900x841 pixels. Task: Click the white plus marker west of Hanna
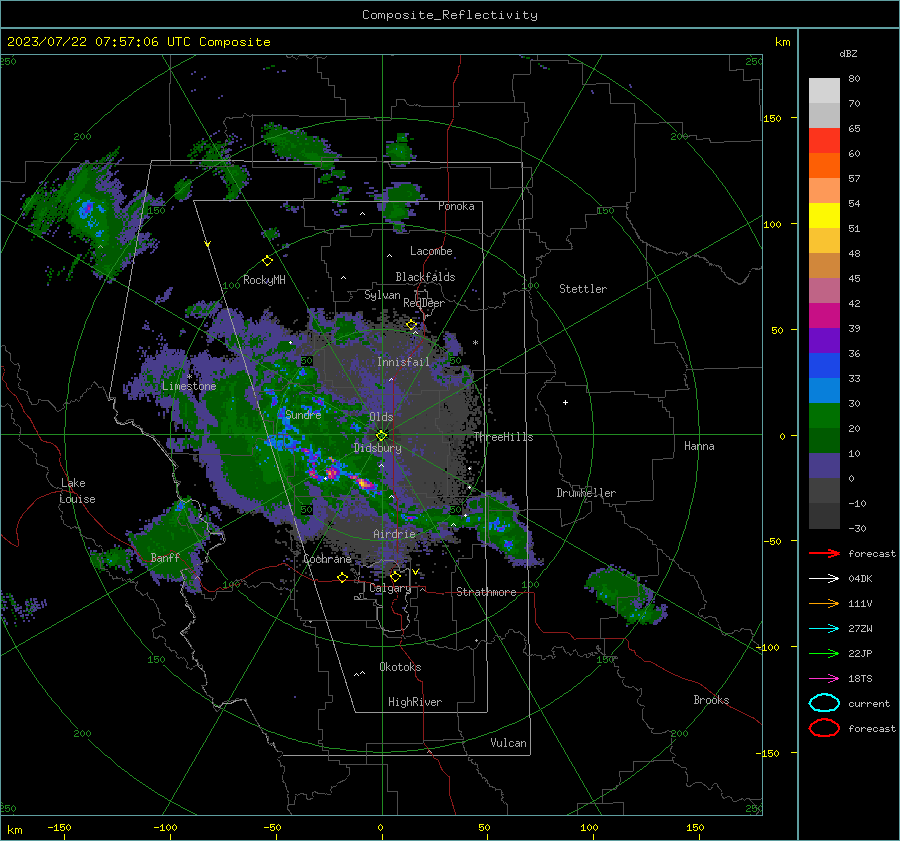[x=565, y=402]
